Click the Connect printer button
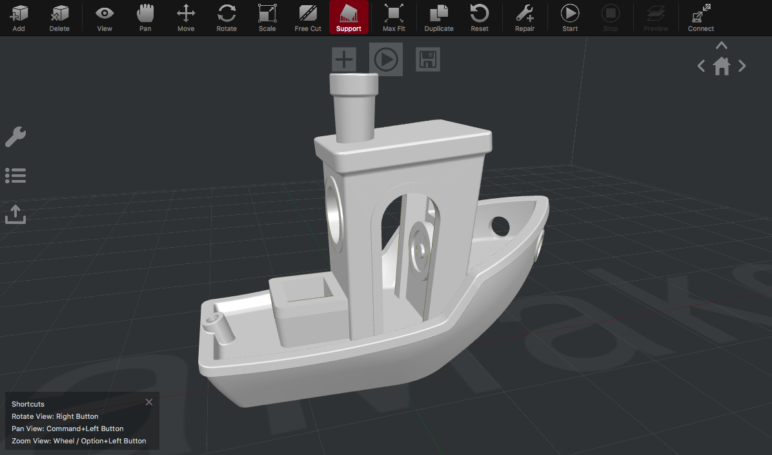This screenshot has height=455, width=772. pos(701,16)
